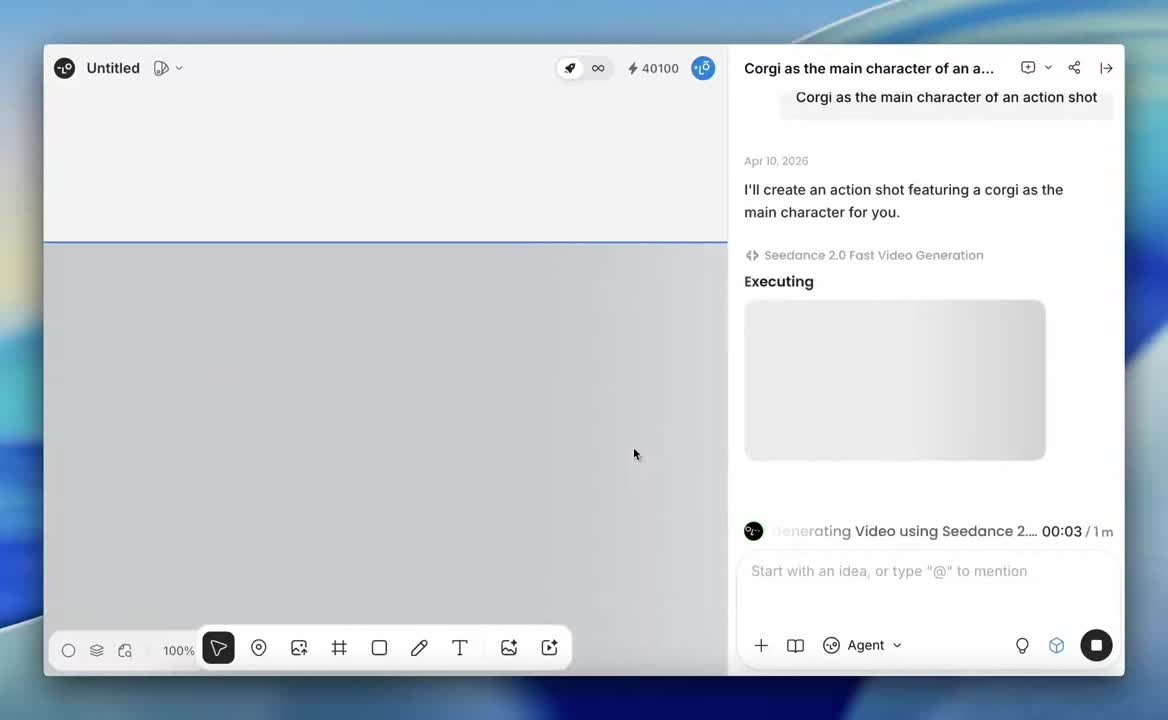Open the AI image generator tool
The image size is (1168, 720).
pos(509,648)
